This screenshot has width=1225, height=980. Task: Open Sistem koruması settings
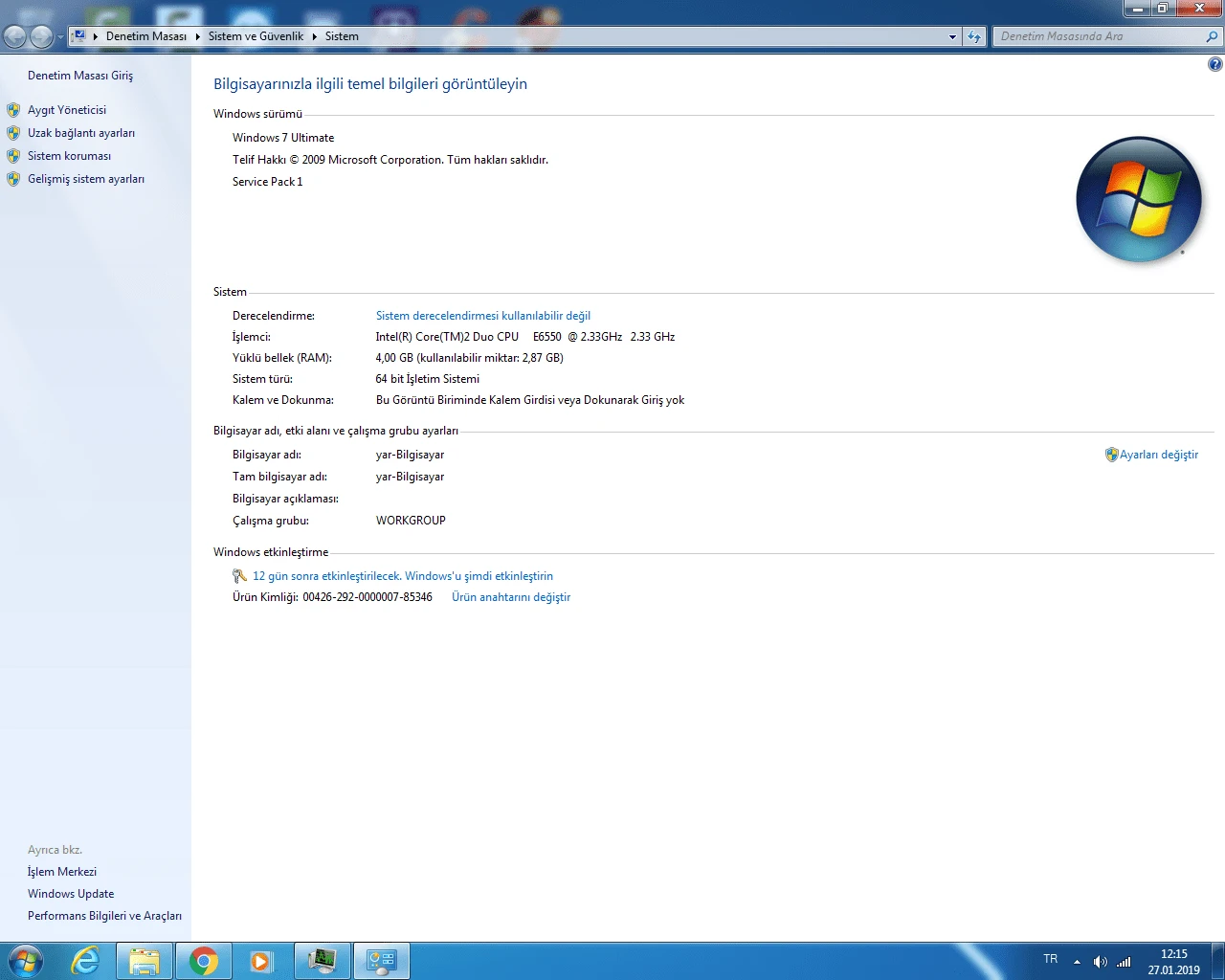(x=69, y=156)
